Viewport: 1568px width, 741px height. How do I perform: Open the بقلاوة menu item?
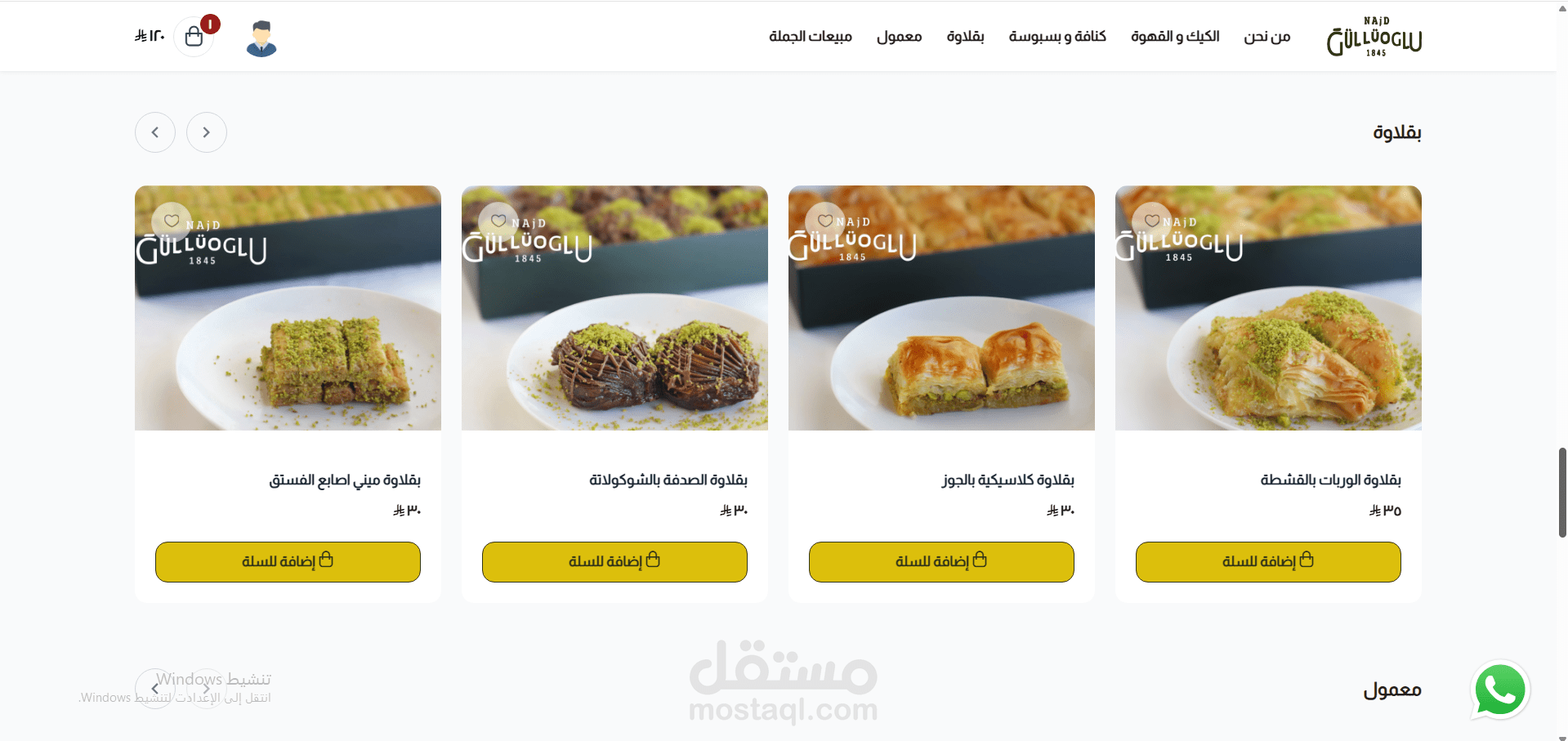(965, 37)
